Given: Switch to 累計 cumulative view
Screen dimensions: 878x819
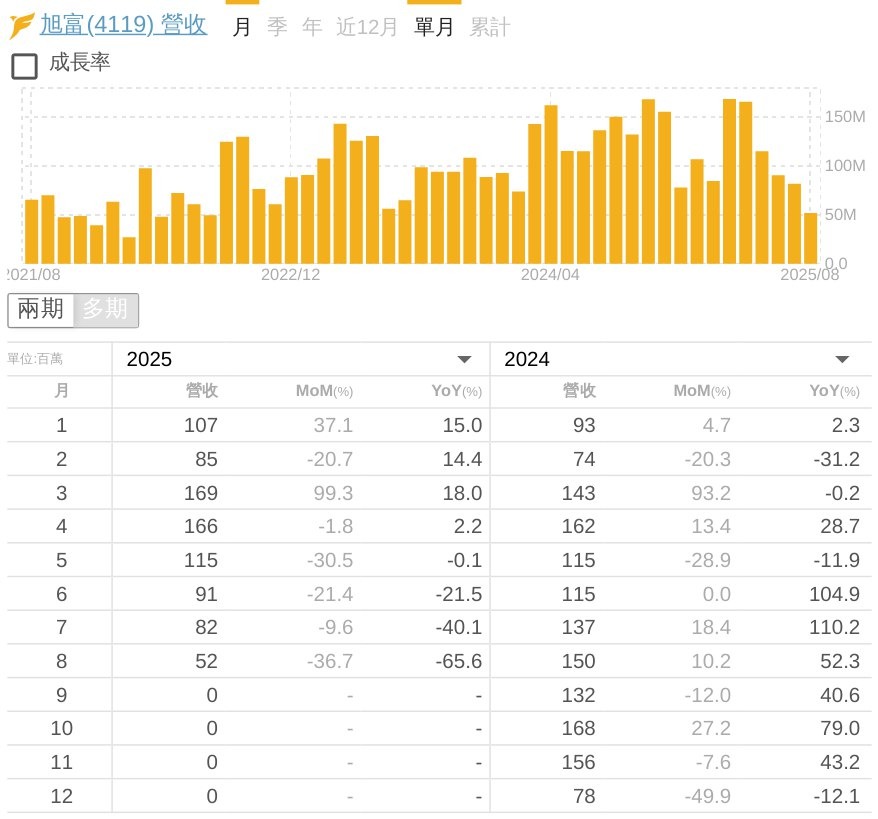Looking at the screenshot, I should click(489, 27).
